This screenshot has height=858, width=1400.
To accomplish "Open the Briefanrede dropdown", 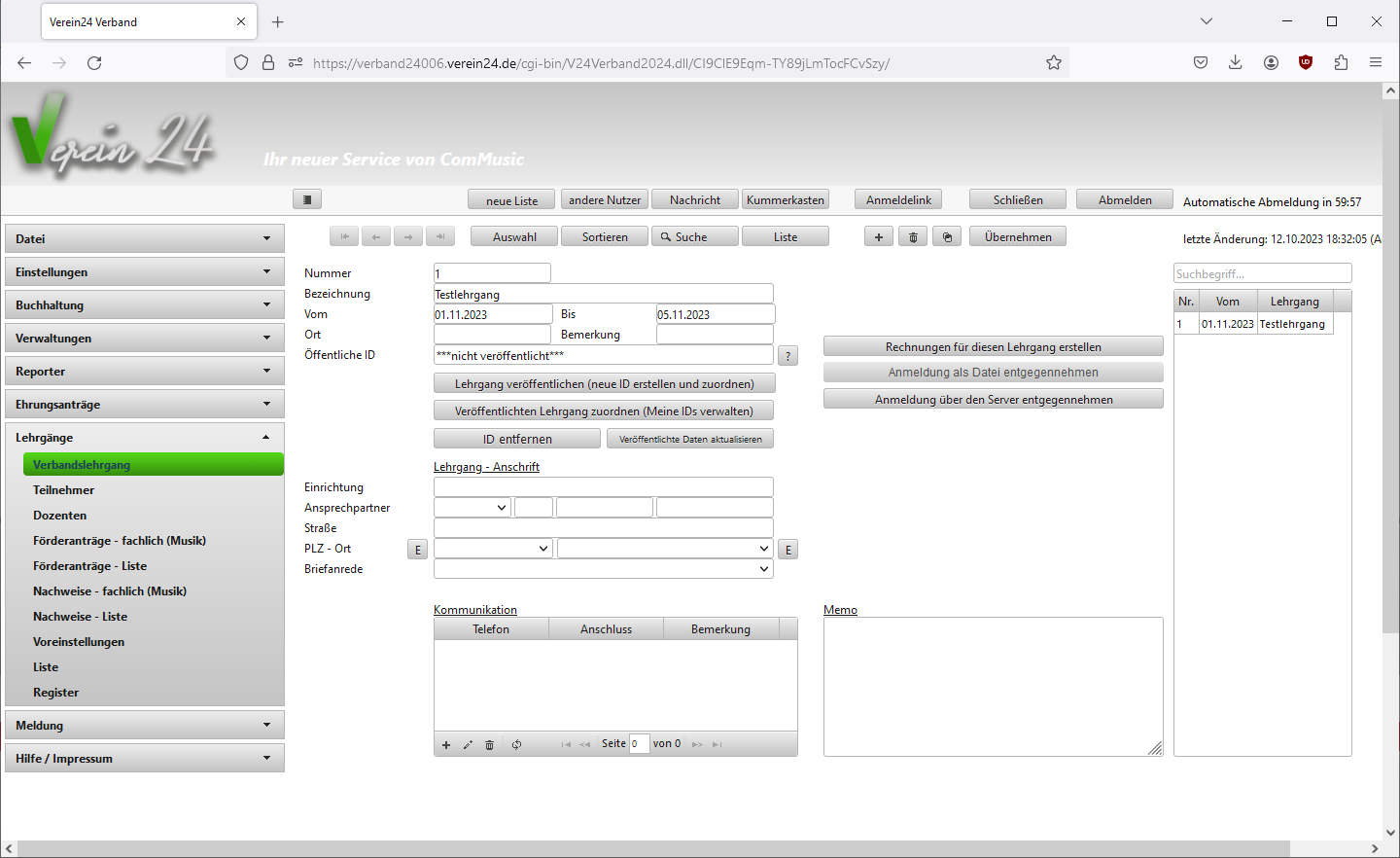I will tap(604, 568).
